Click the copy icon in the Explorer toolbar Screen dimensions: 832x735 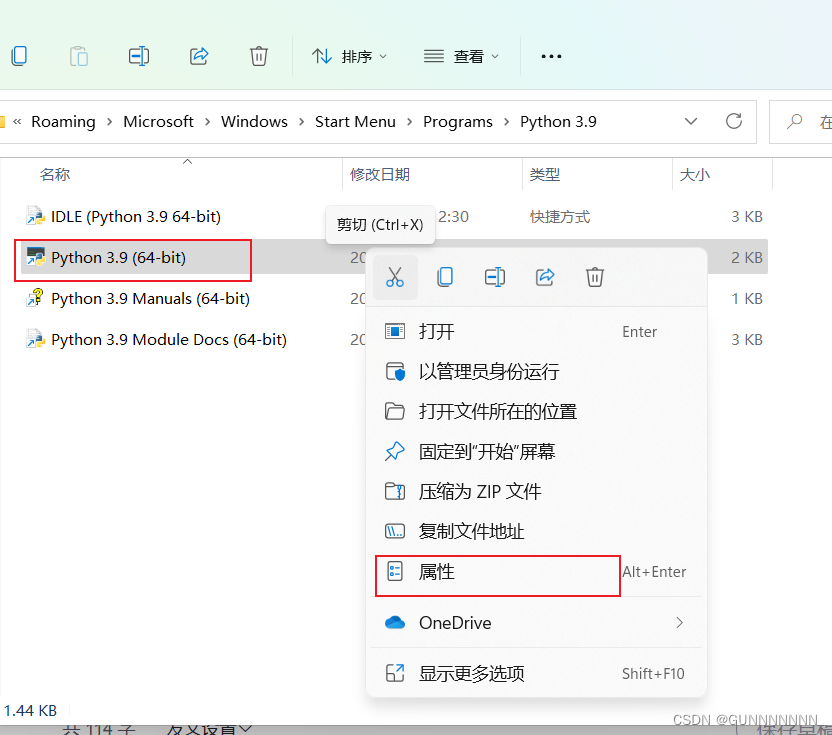(19, 56)
